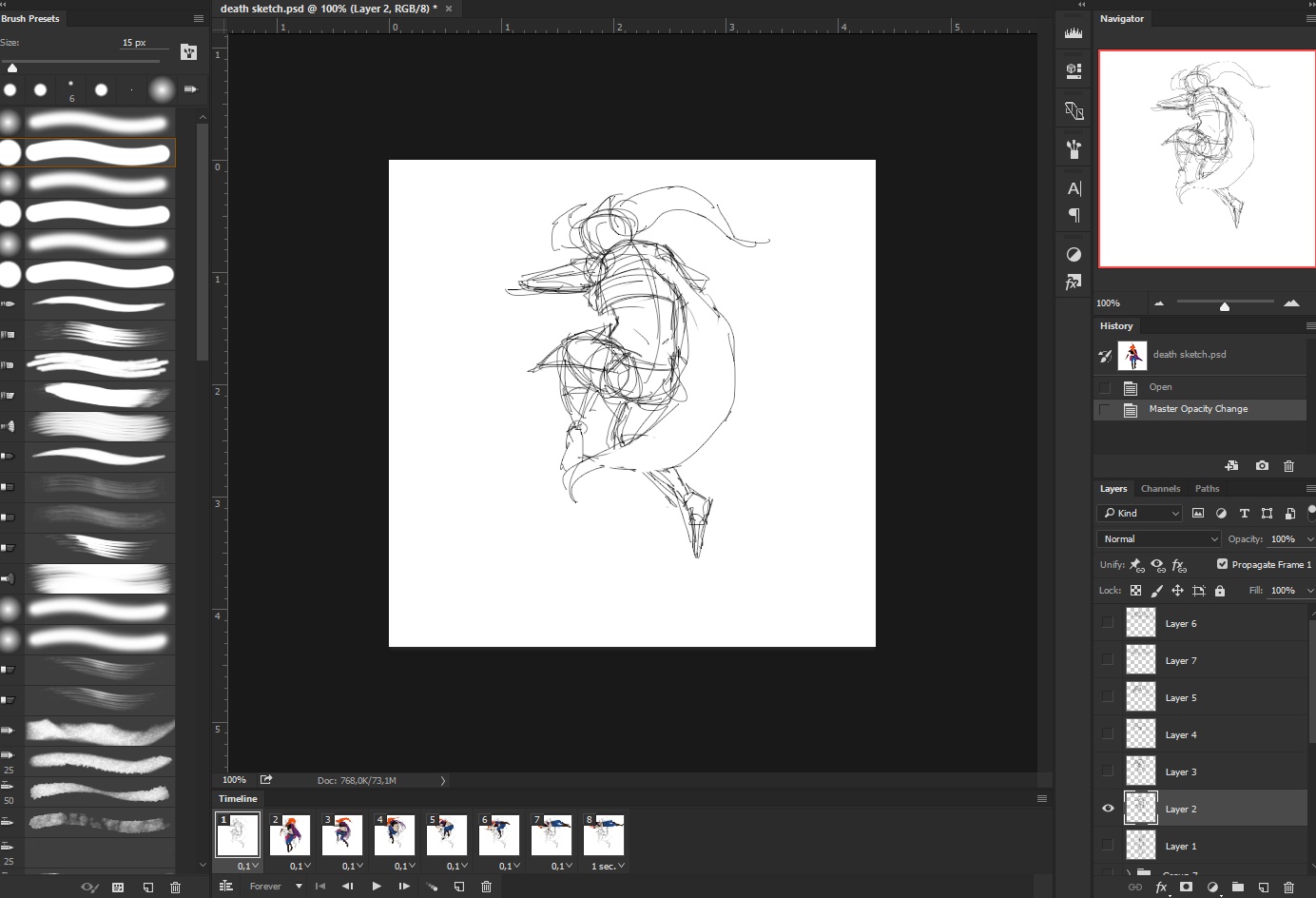Click the layer mask icon in Layers panel
Image resolution: width=1316 pixels, height=898 pixels.
click(x=1186, y=887)
